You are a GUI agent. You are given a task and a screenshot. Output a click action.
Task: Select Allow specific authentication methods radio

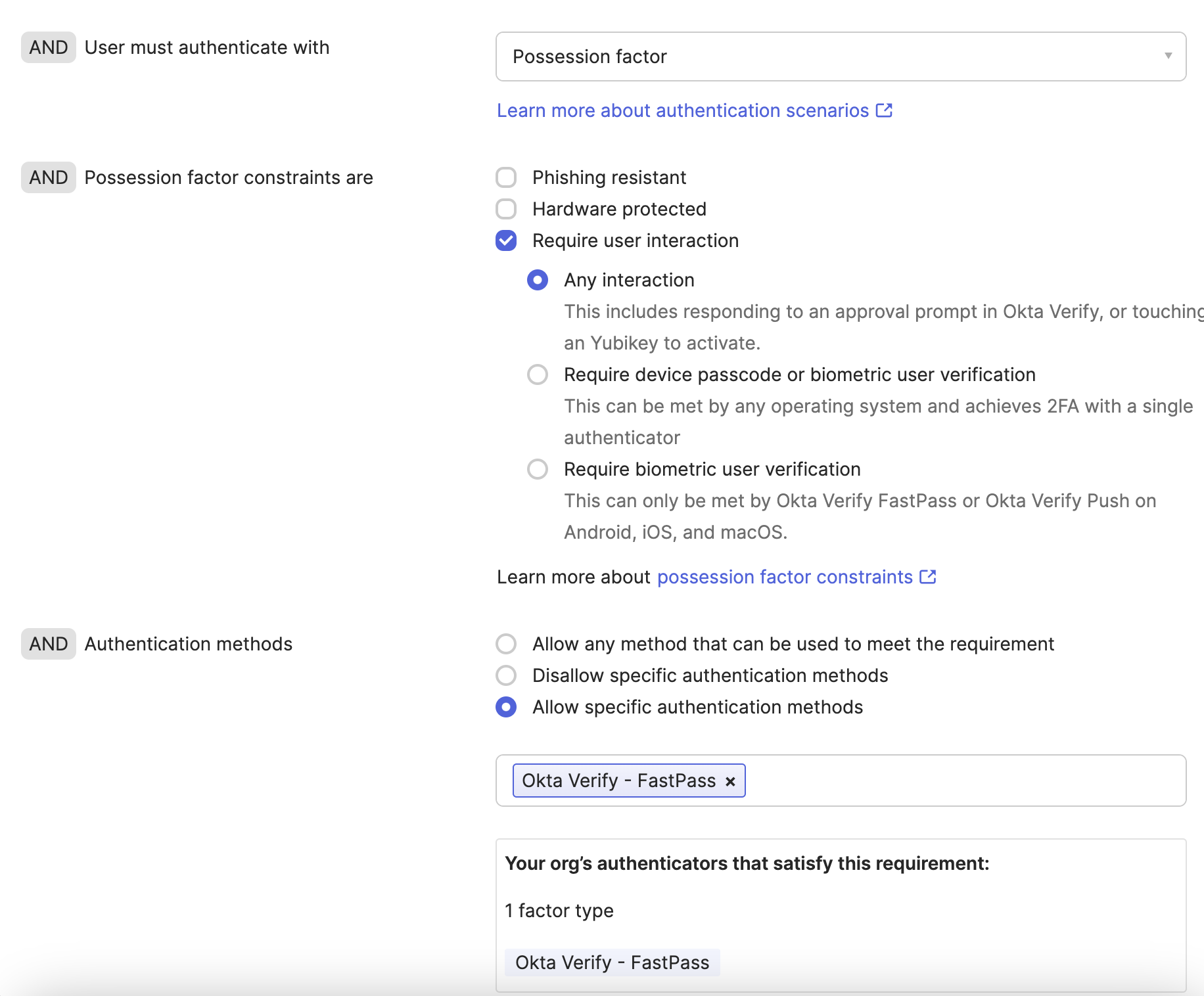(x=506, y=707)
